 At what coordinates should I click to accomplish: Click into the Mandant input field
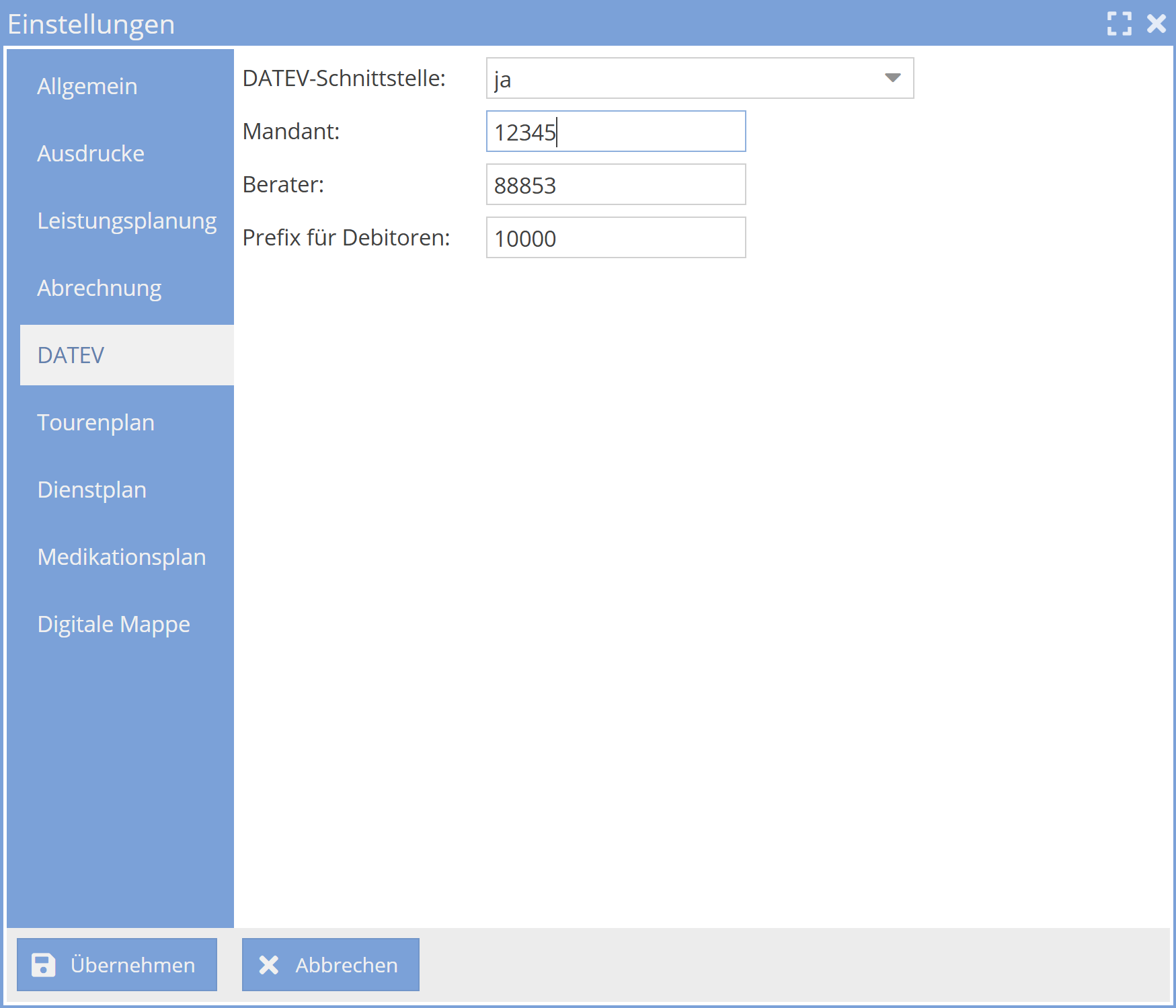click(615, 131)
